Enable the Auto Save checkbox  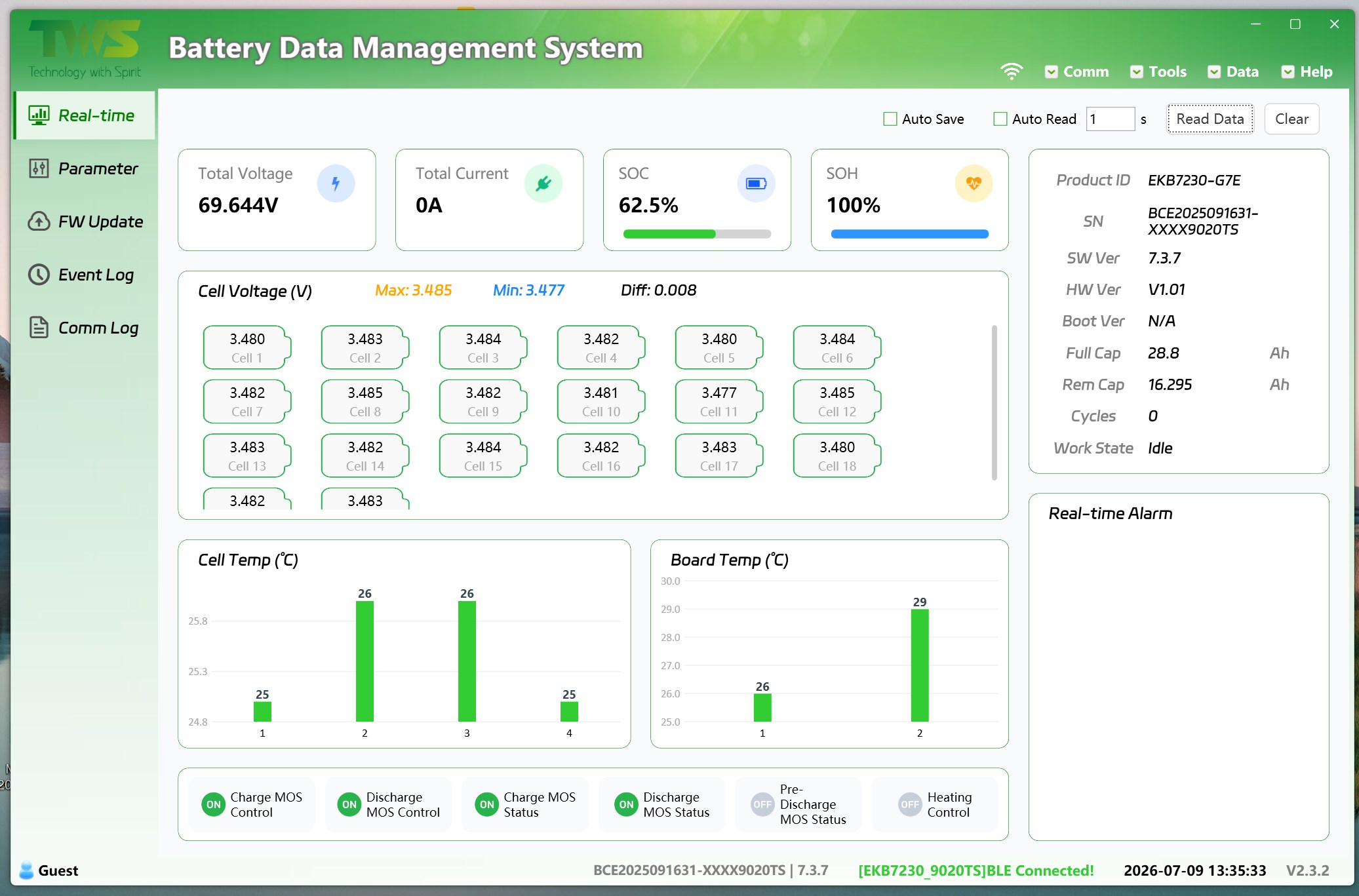890,119
